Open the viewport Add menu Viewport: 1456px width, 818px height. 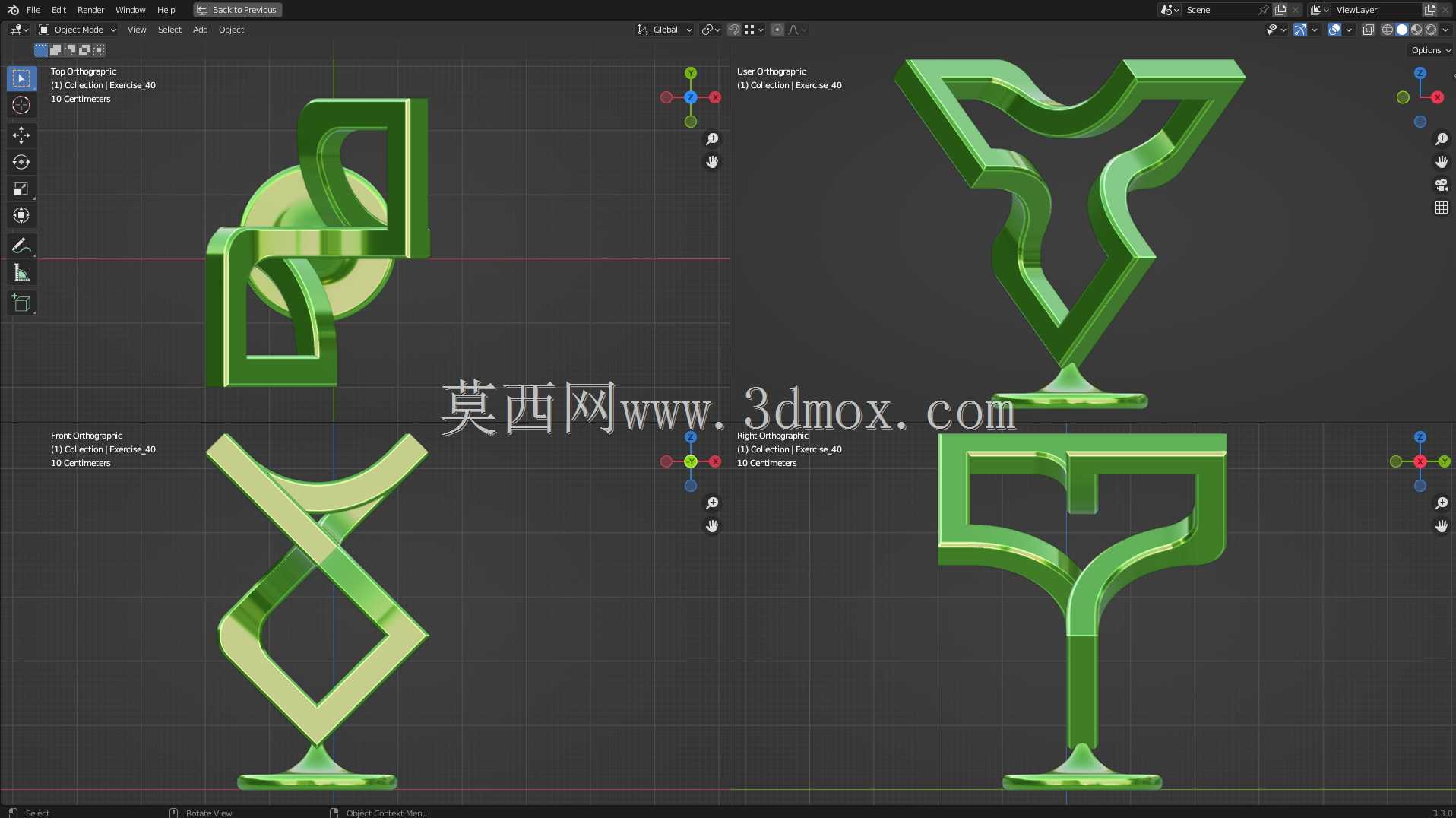200,30
